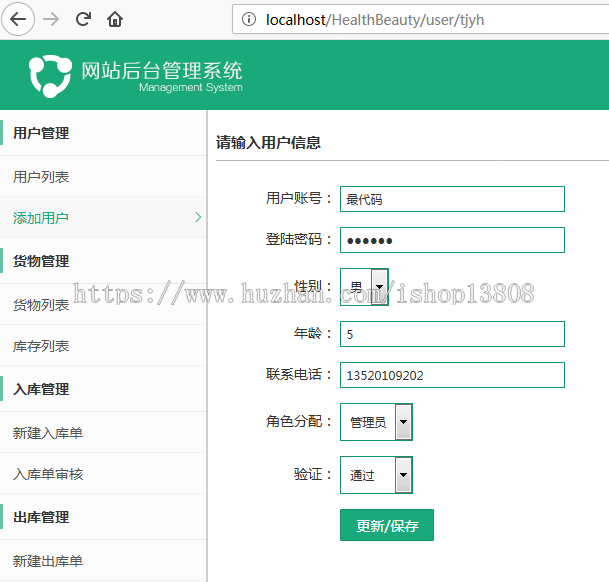Click into the 用户账号 input field
Image resolution: width=609 pixels, height=582 pixels.
452,199
